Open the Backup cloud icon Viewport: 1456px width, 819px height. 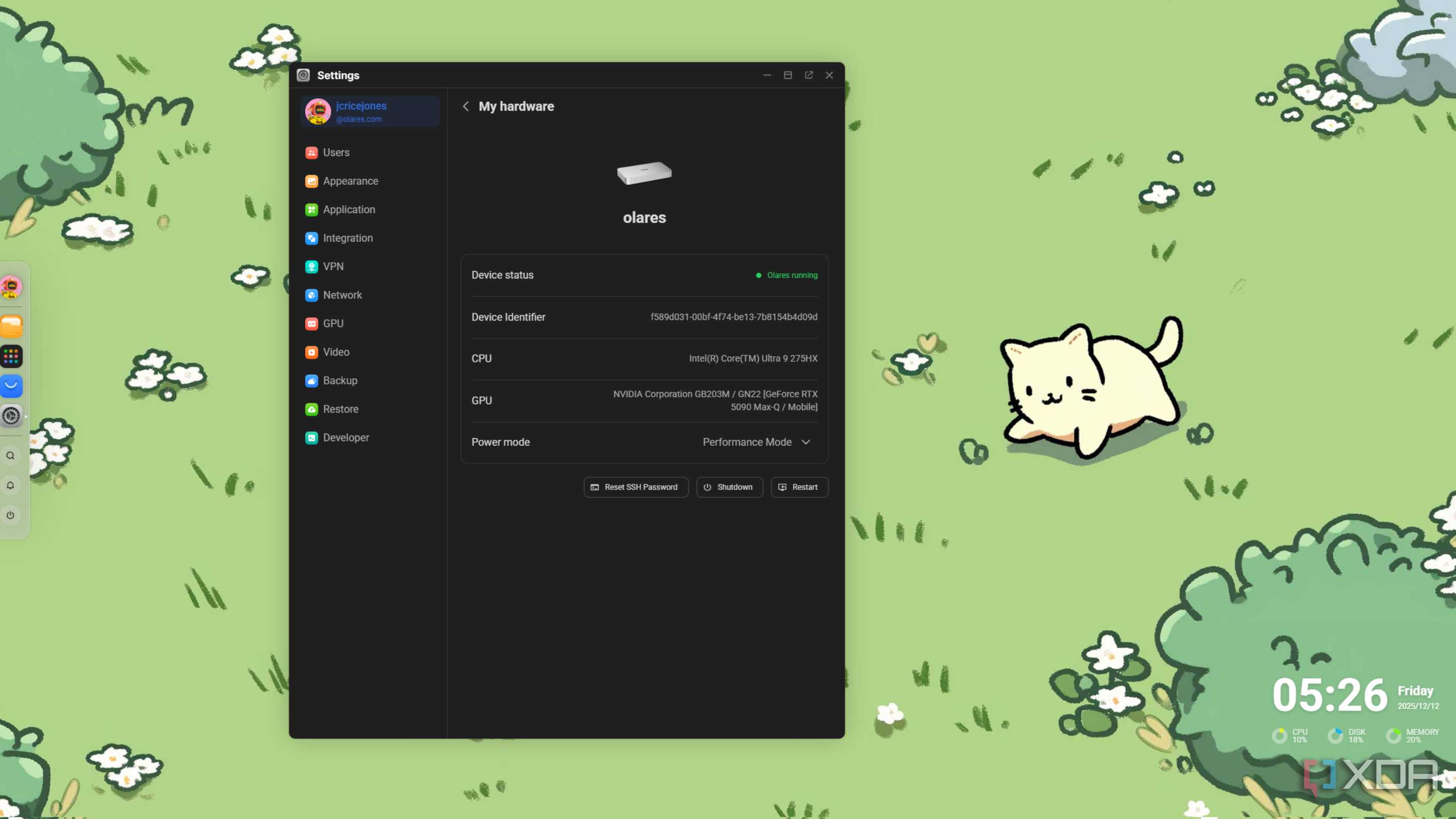311,381
